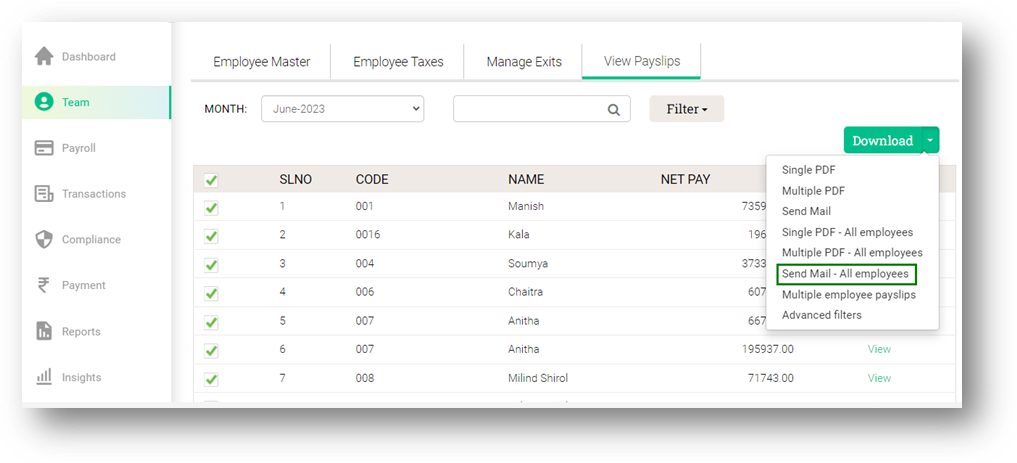Viewport: 1017px width, 463px height.
Task: Toggle the select-all header checkbox
Action: (x=211, y=180)
